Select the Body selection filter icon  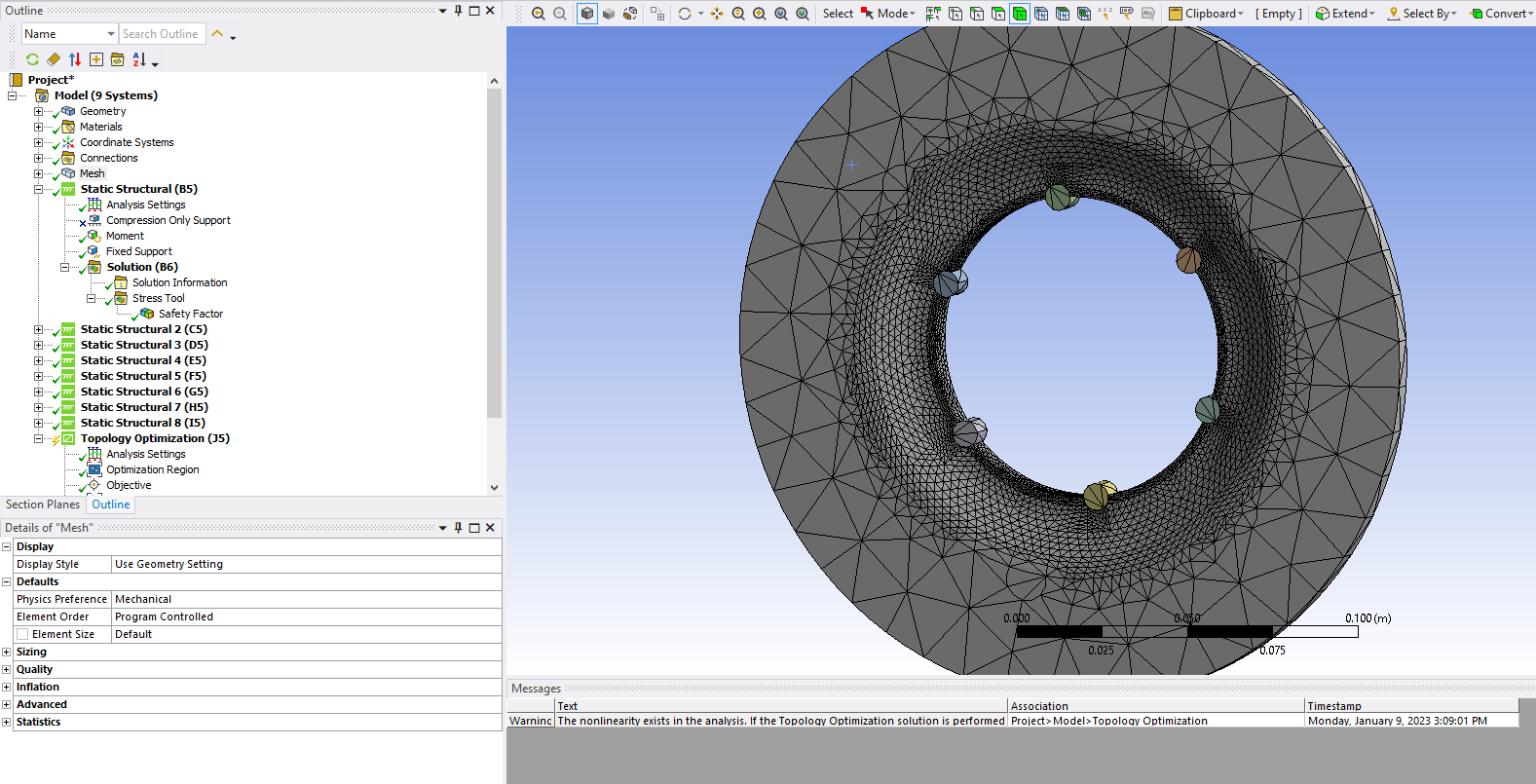coord(1020,14)
